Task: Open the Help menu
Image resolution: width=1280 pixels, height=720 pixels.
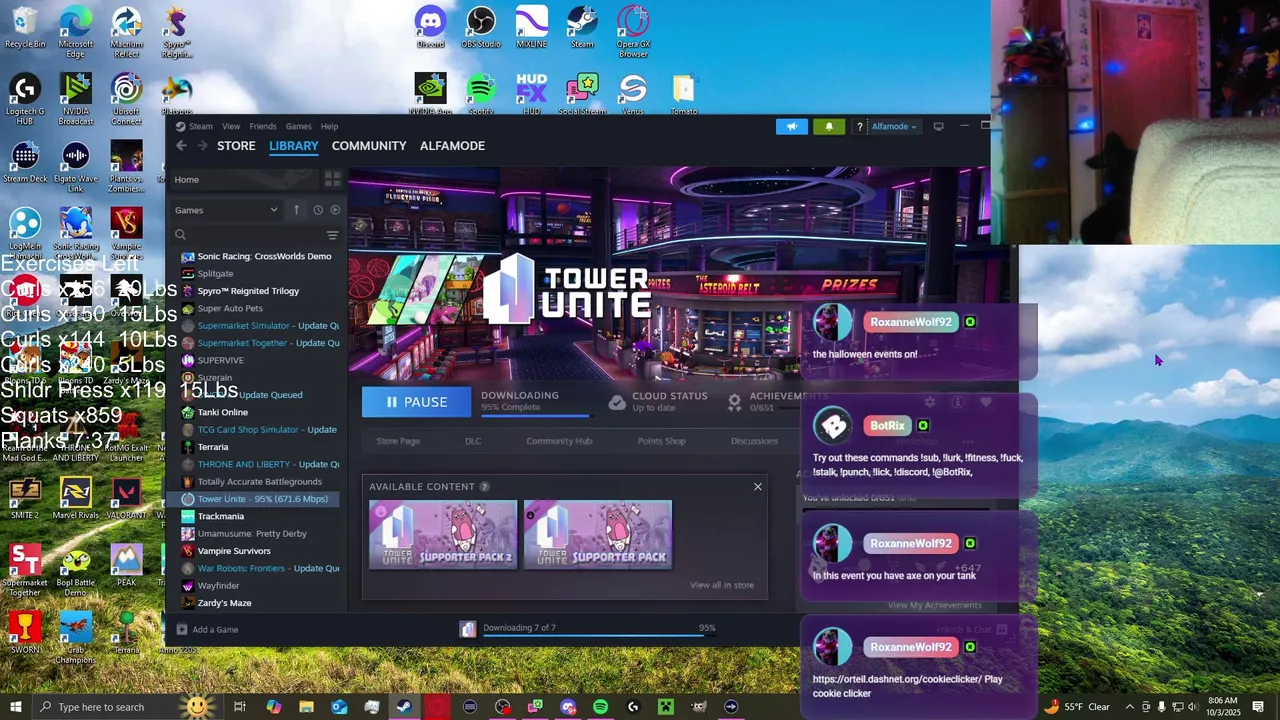Action: 329,127
